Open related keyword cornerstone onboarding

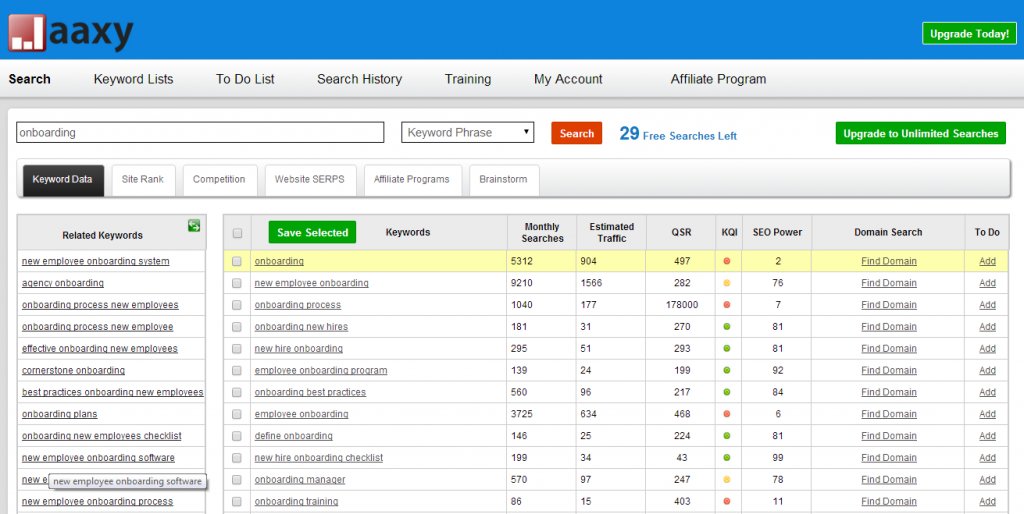[x=73, y=370]
